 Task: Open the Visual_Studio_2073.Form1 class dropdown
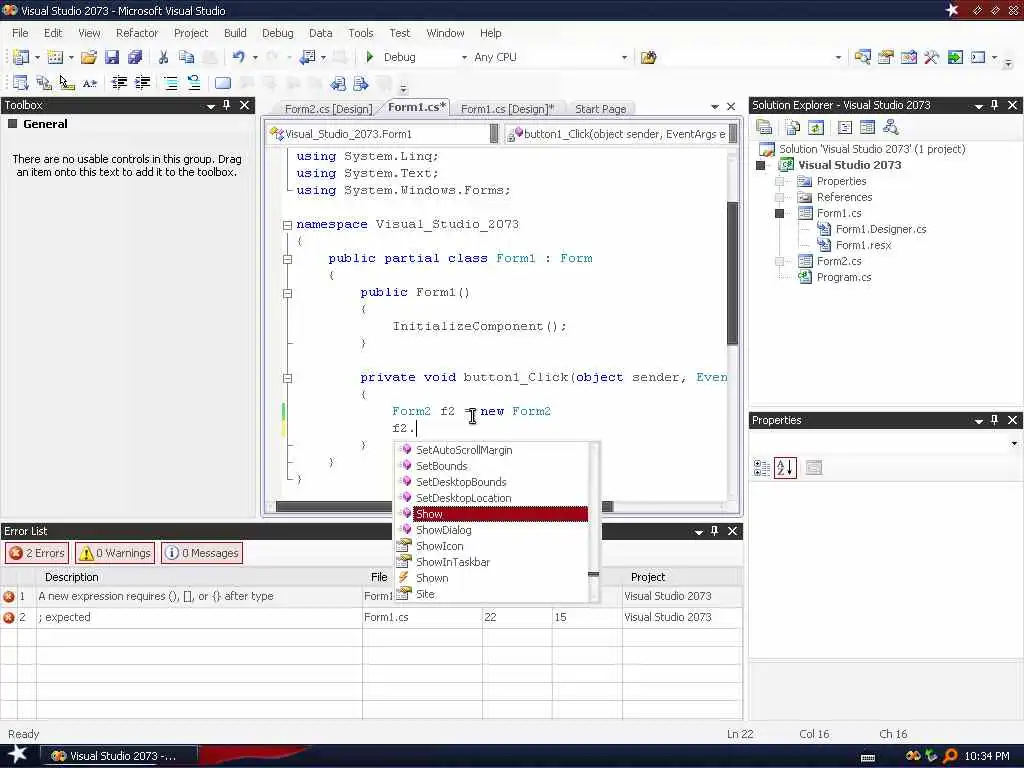click(x=494, y=134)
